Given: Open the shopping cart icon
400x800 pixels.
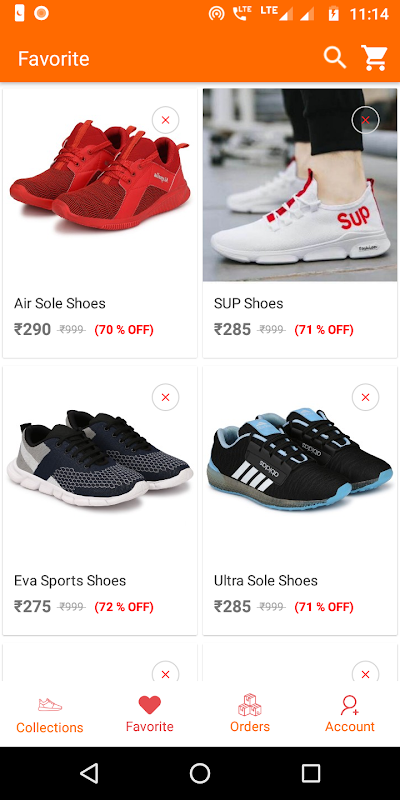Looking at the screenshot, I should 374,58.
